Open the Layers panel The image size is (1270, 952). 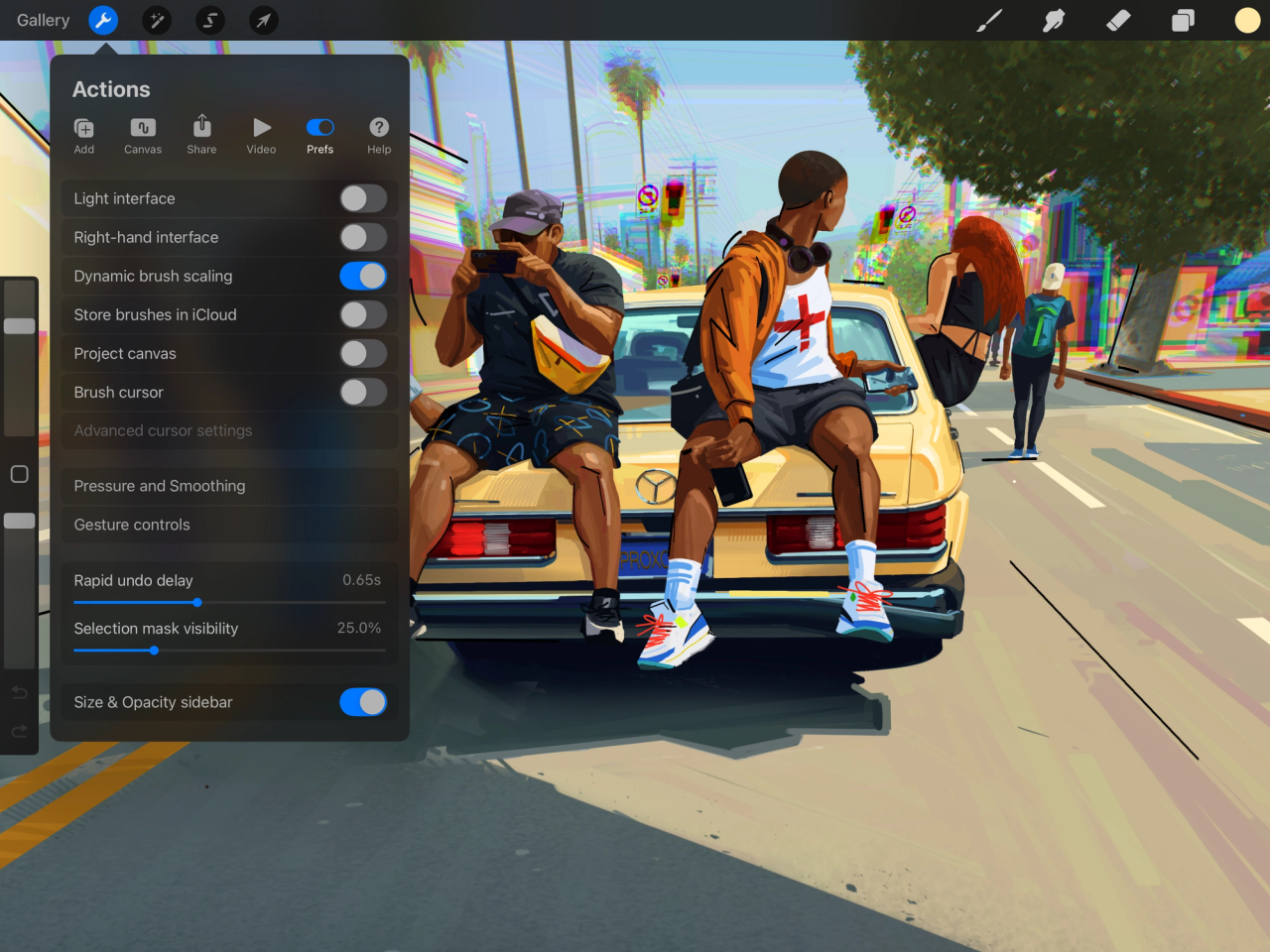(1183, 20)
